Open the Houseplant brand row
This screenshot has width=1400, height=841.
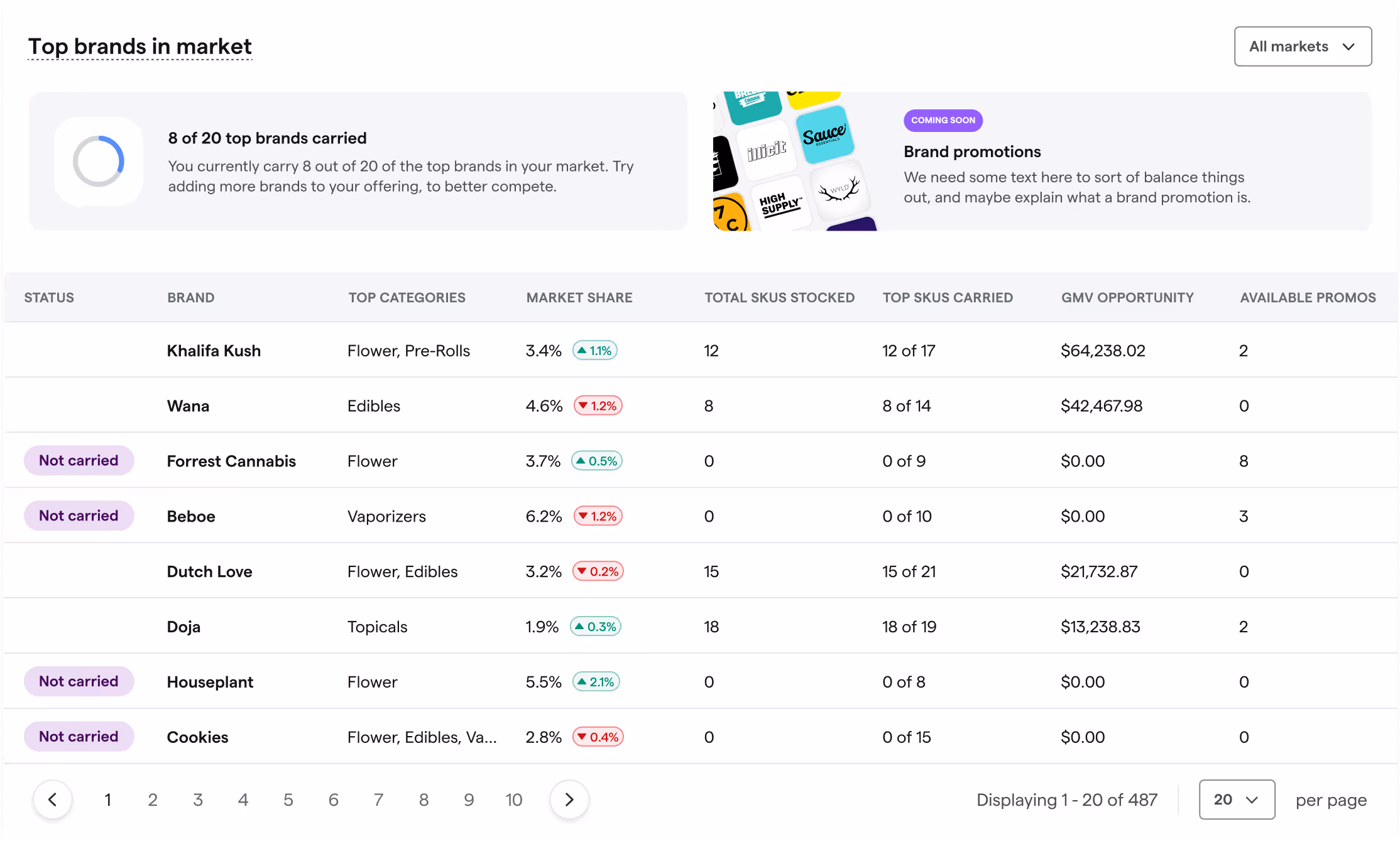pyautogui.click(x=210, y=682)
